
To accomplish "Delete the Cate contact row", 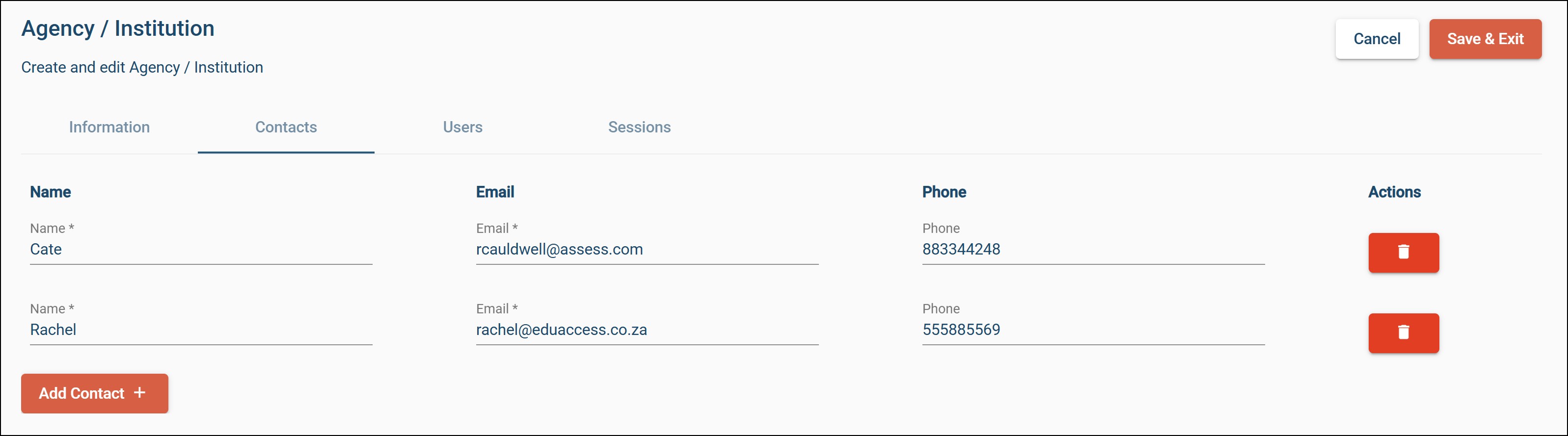I will [x=1403, y=253].
